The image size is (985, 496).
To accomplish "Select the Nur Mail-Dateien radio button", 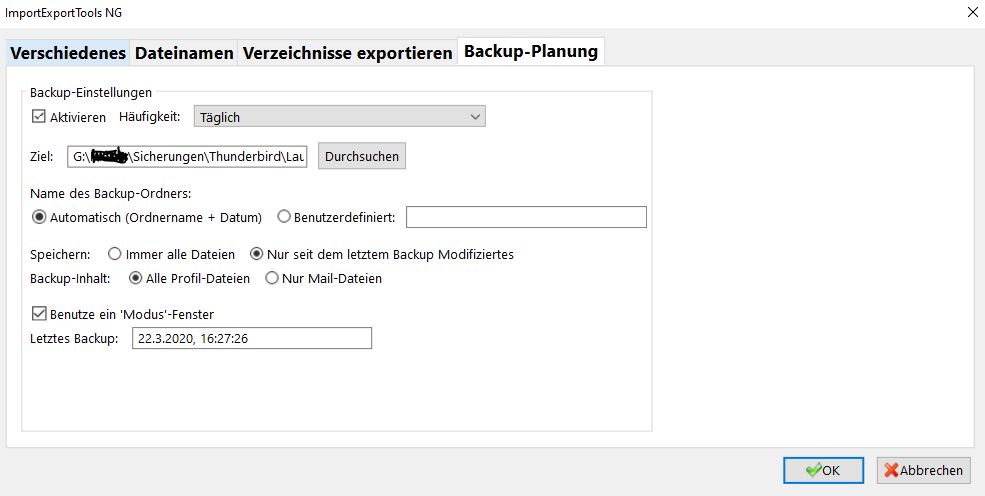I will point(272,279).
